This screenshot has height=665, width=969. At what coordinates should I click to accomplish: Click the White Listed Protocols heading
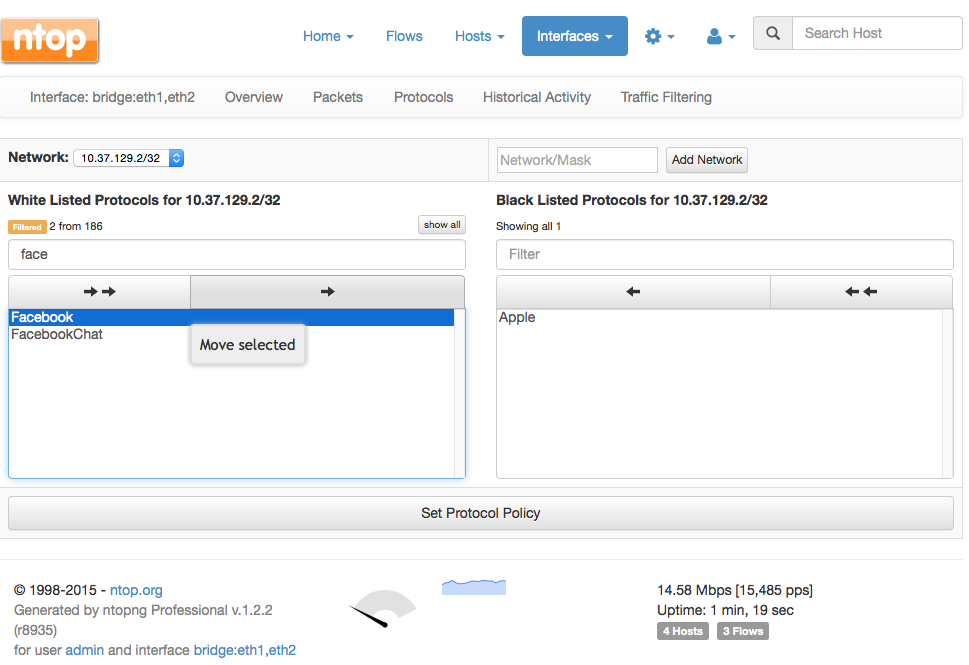(x=144, y=200)
